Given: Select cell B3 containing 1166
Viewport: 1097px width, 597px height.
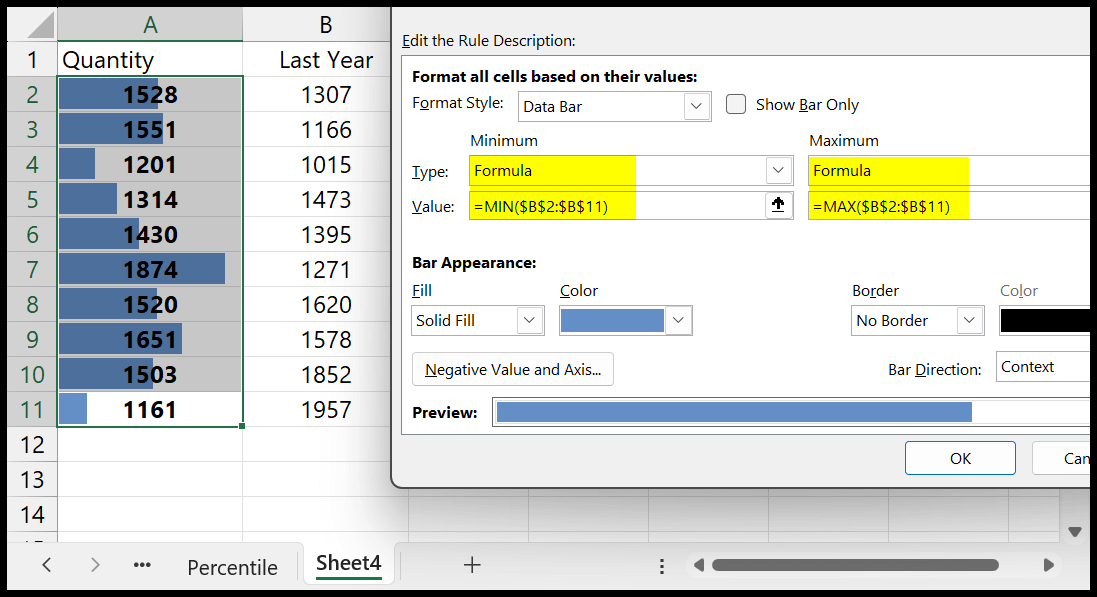Looking at the screenshot, I should point(326,128).
